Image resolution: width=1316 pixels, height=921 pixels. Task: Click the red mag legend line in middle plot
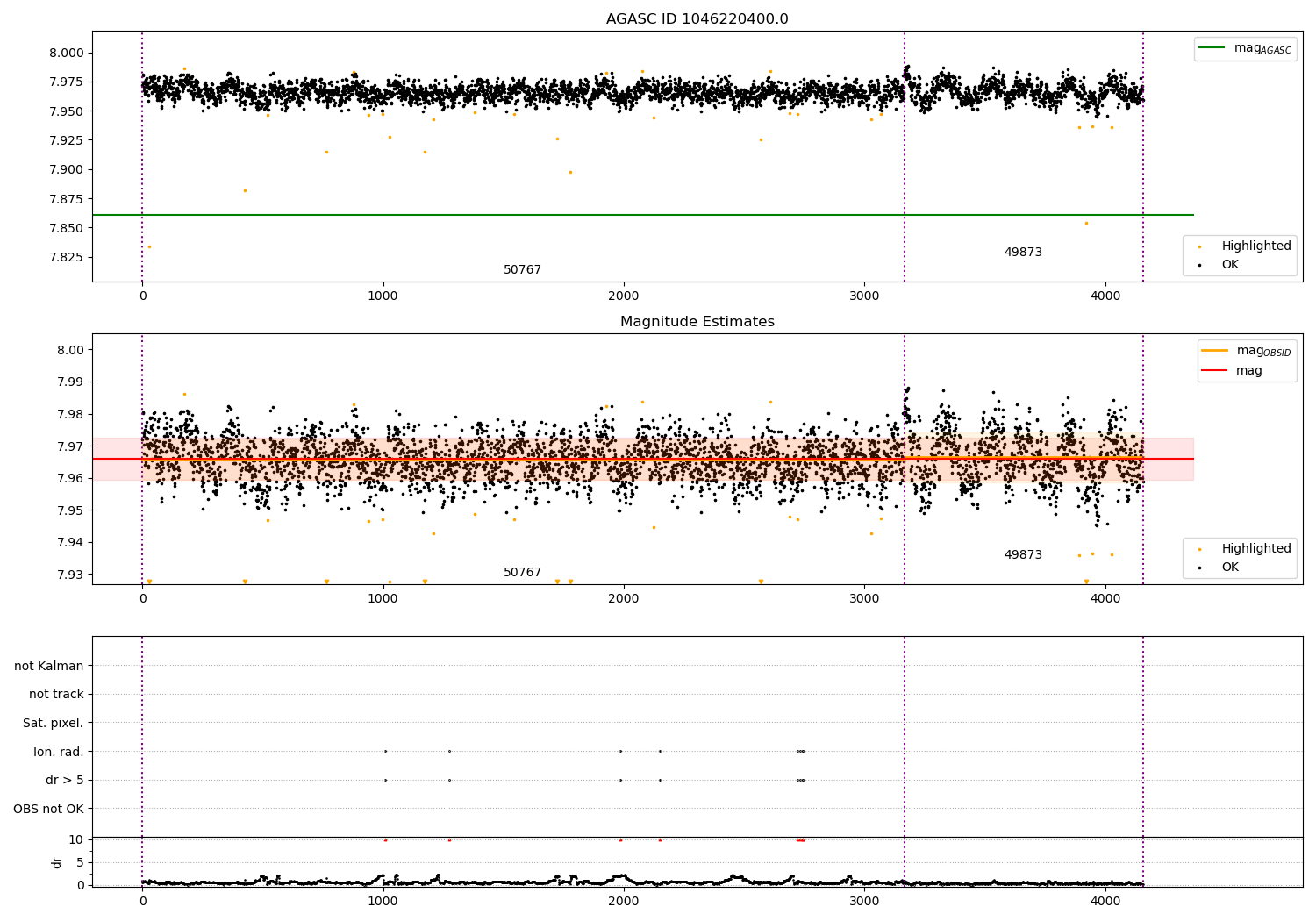[1214, 371]
